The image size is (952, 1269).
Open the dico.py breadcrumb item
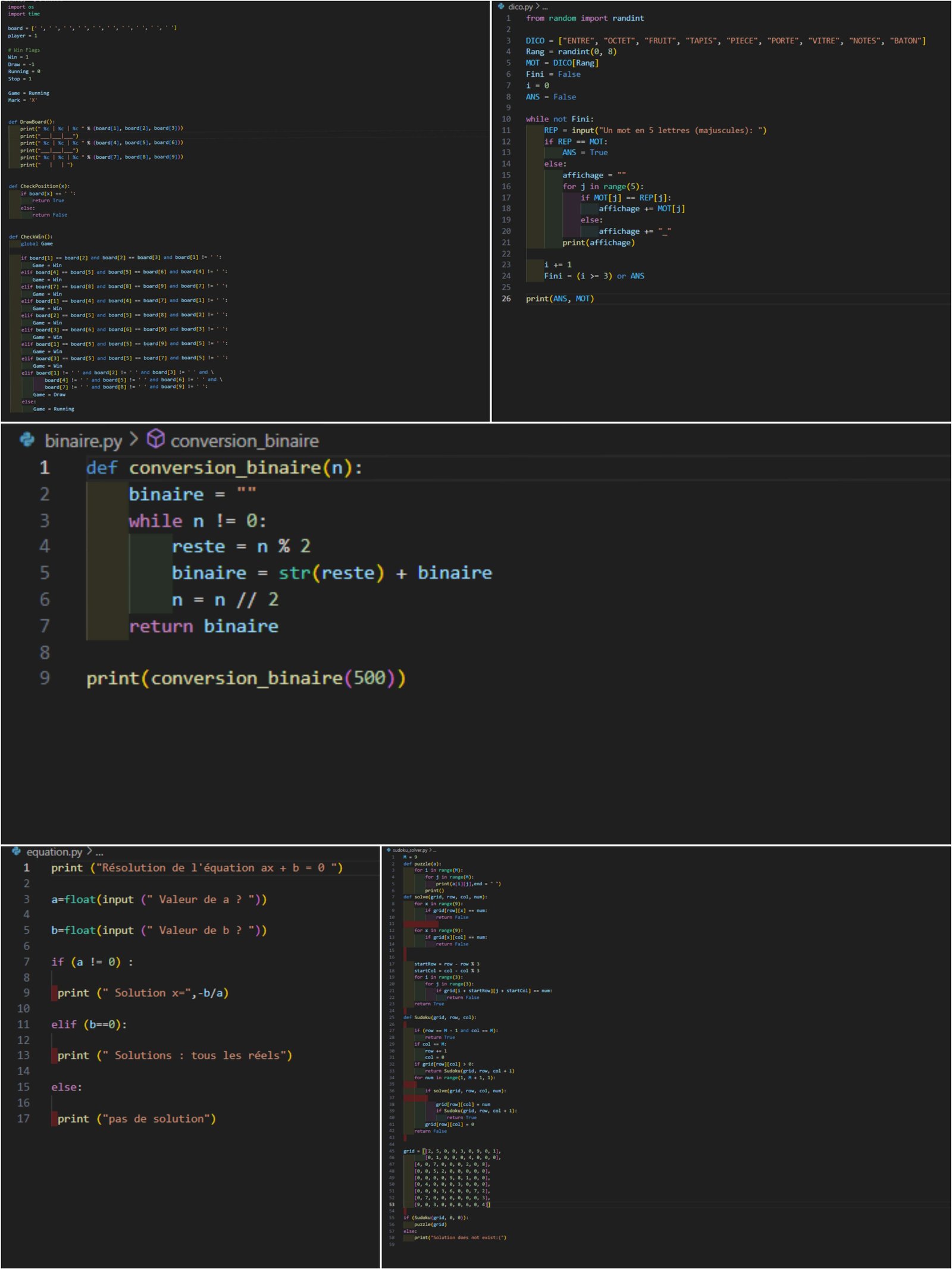pyautogui.click(x=520, y=7)
